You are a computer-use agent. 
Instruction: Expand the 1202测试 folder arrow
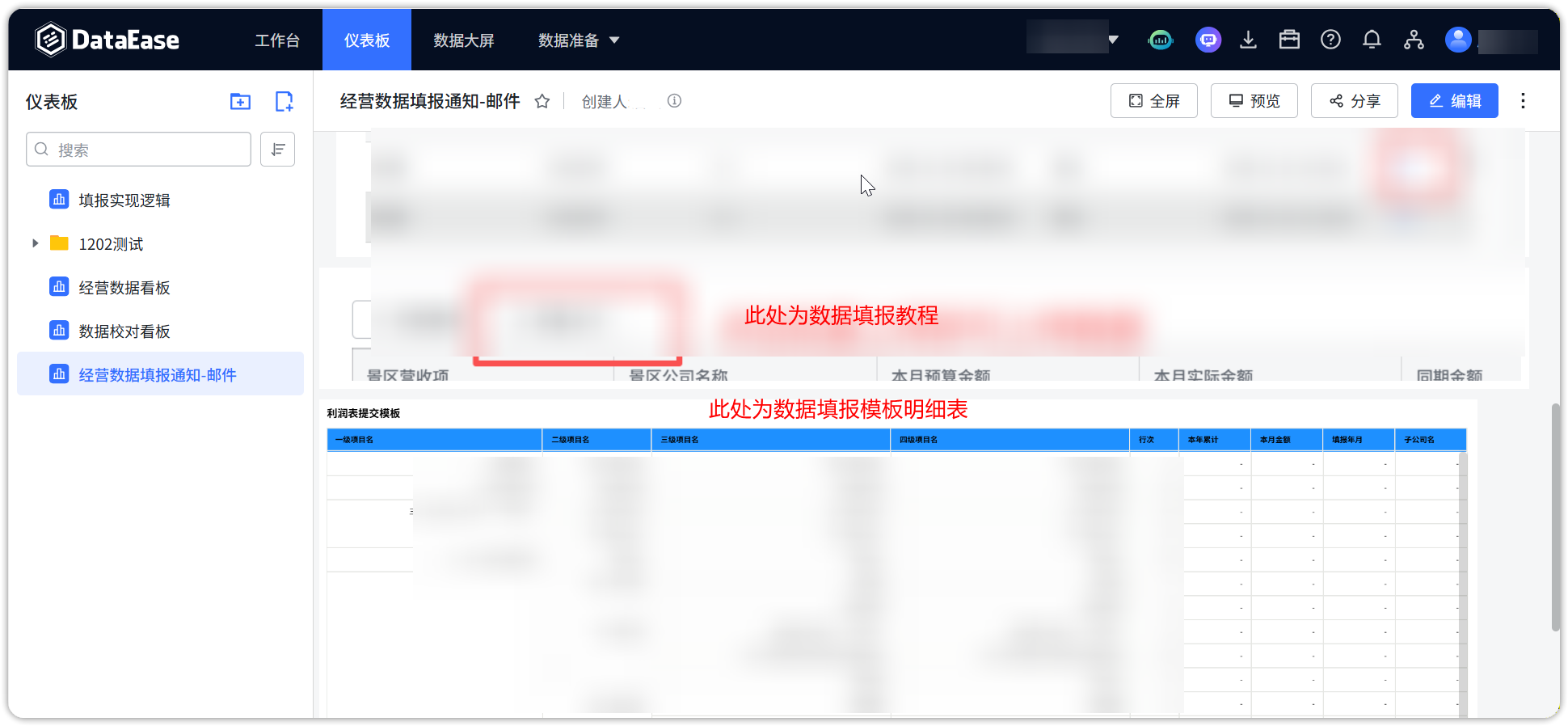(x=35, y=243)
